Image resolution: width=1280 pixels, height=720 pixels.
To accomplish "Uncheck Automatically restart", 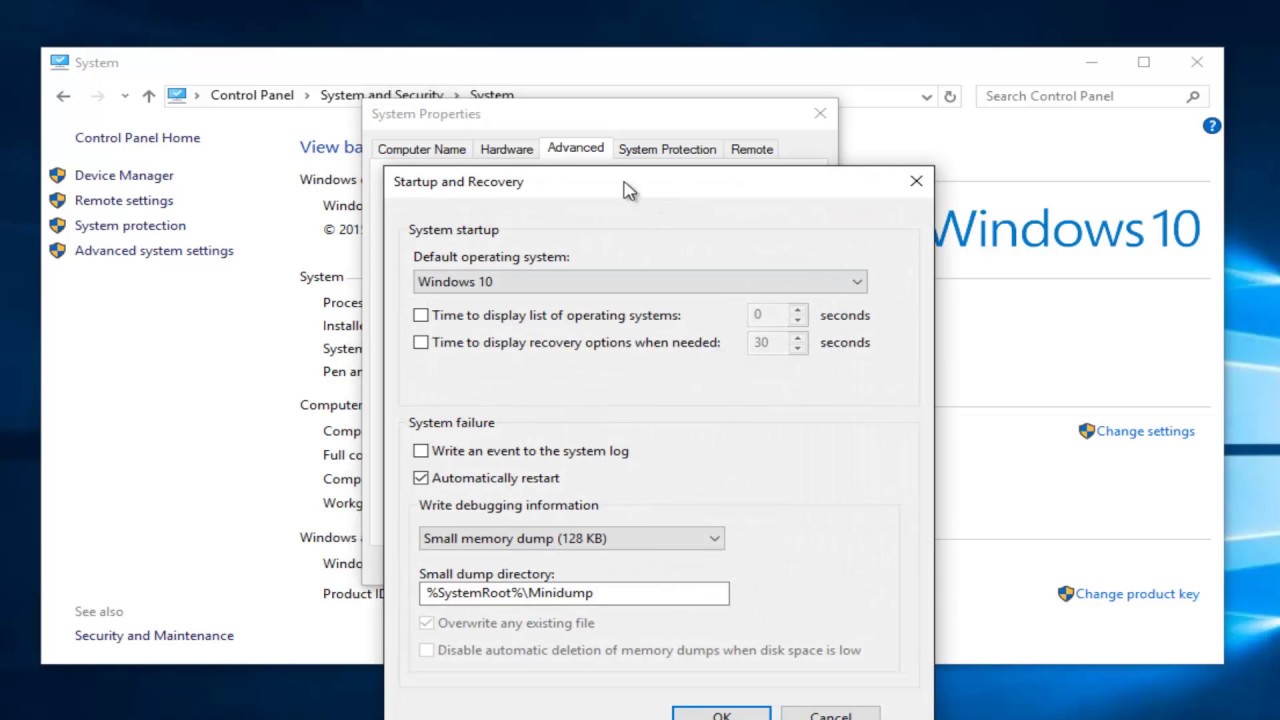I will 421,478.
